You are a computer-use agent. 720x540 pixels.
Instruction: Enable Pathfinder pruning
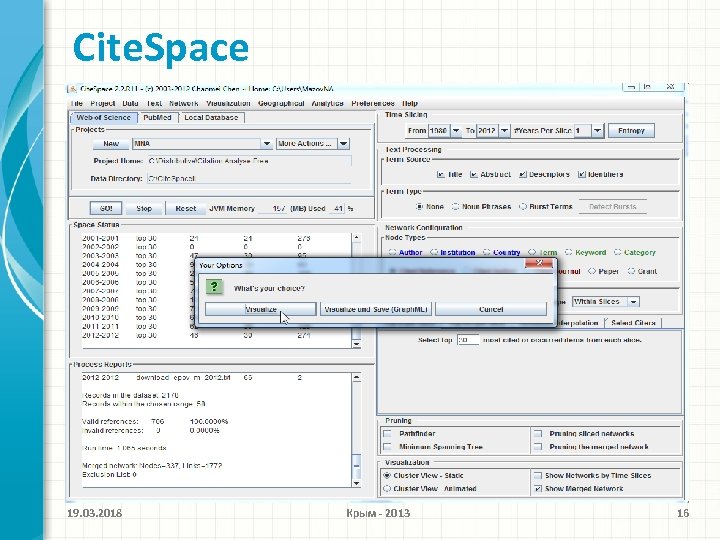tap(388, 433)
